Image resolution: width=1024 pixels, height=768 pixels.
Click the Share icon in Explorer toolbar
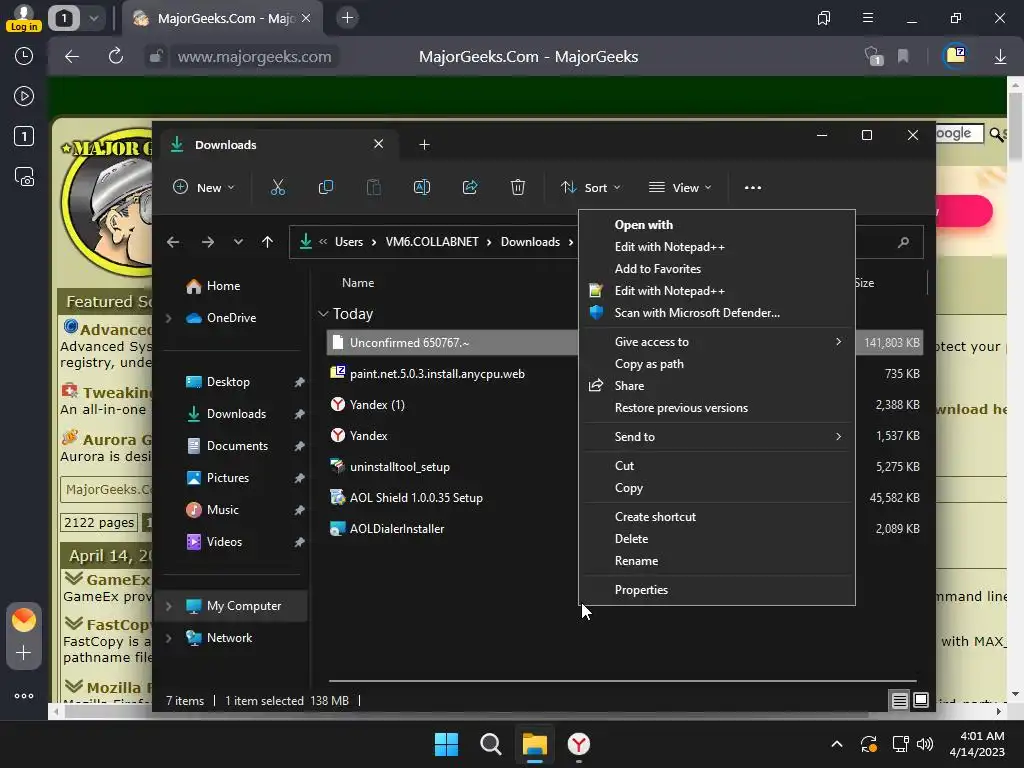click(x=470, y=187)
